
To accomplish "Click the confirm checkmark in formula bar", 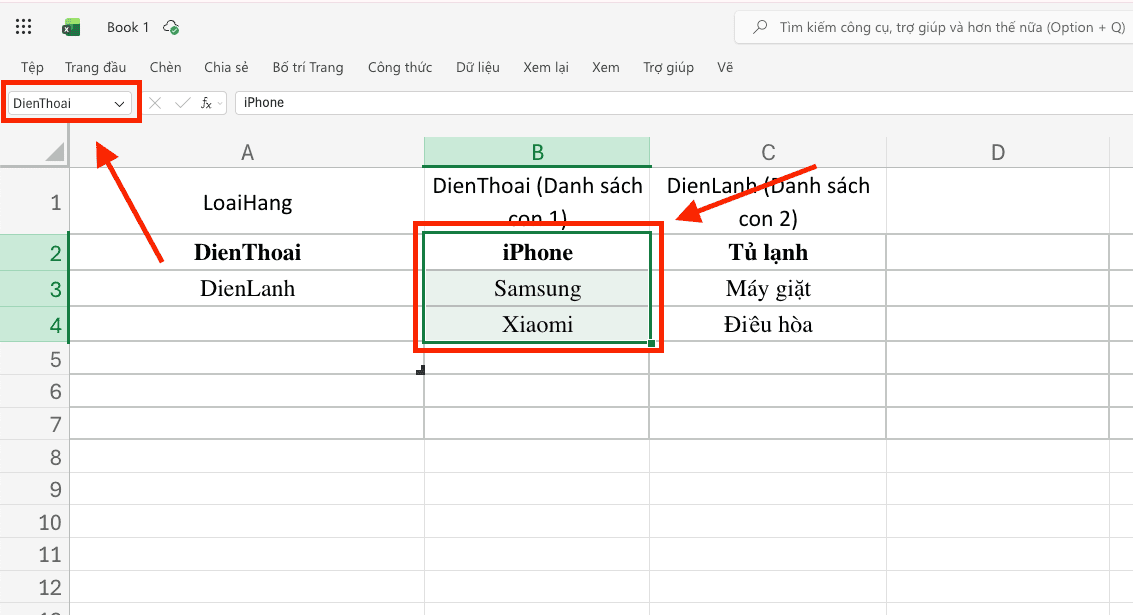I will point(182,103).
